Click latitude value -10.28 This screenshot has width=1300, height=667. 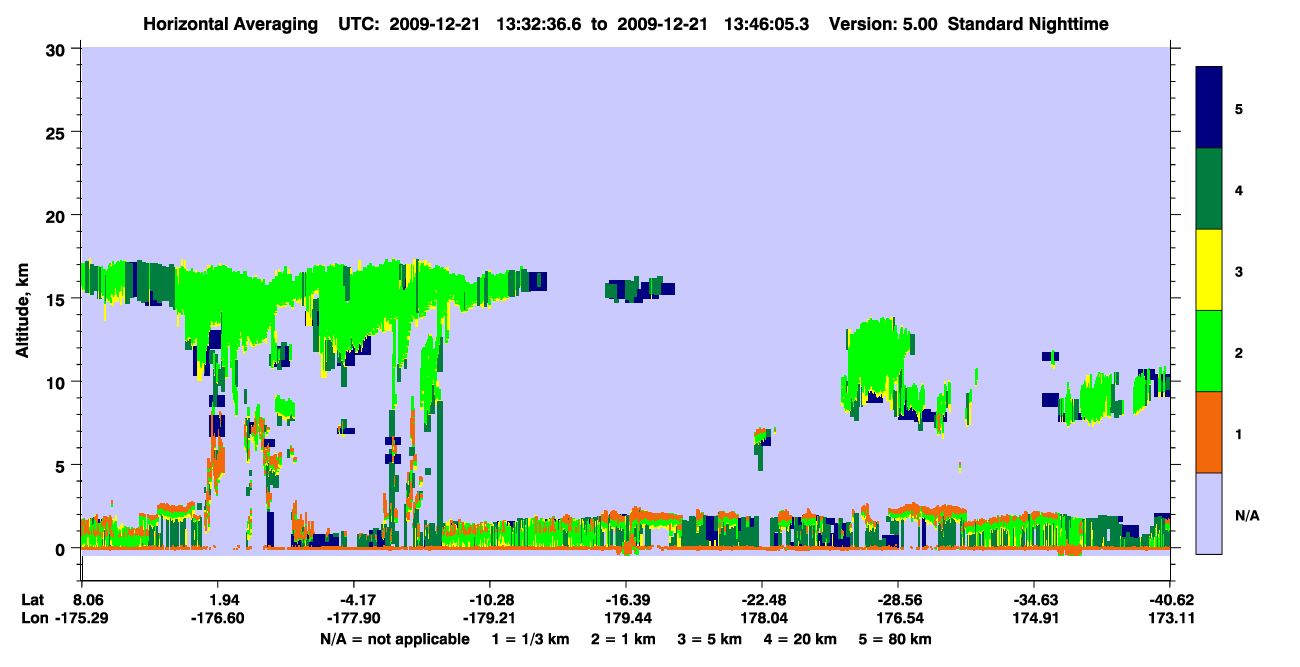click(x=489, y=600)
